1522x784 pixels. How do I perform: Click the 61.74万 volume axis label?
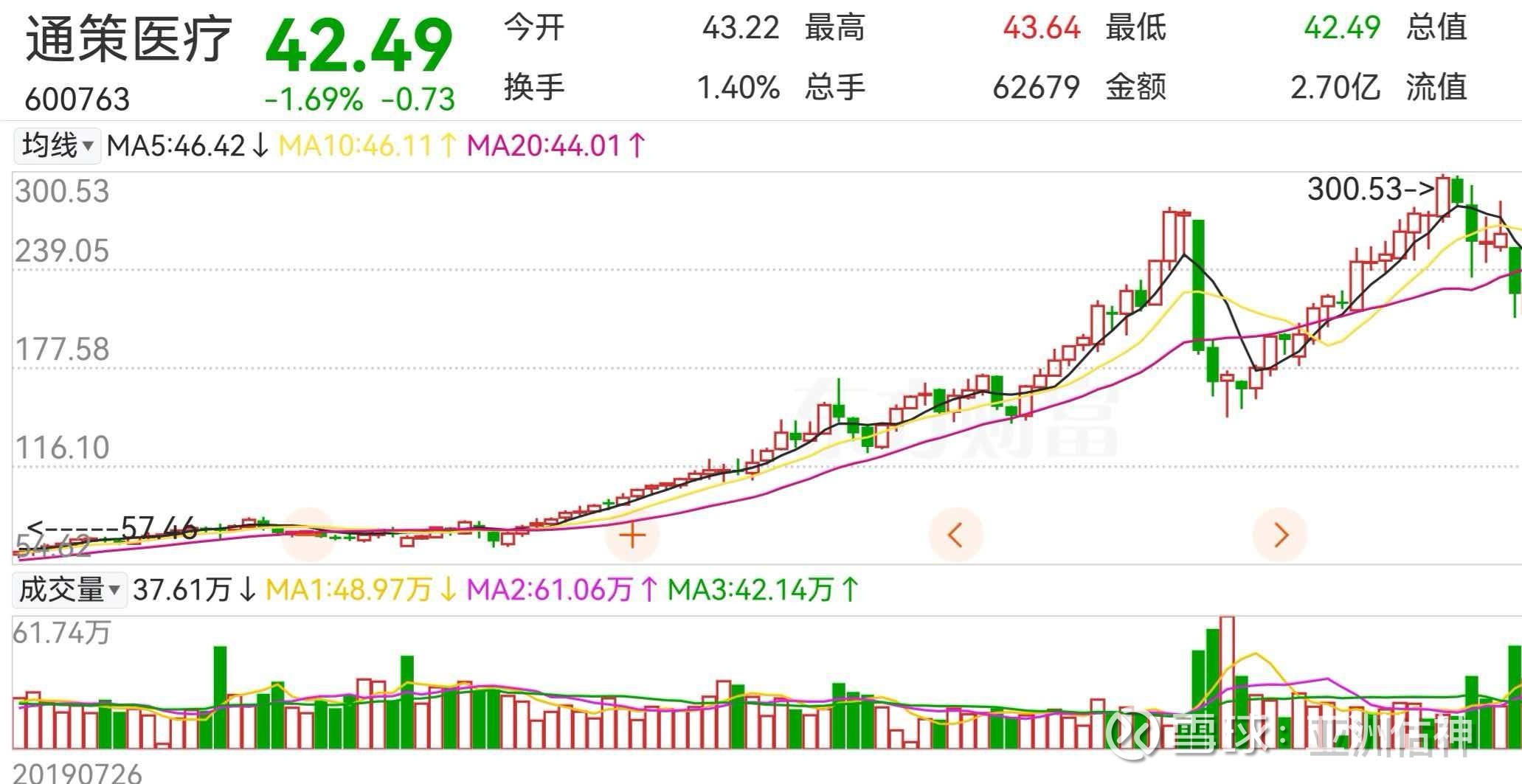point(62,633)
